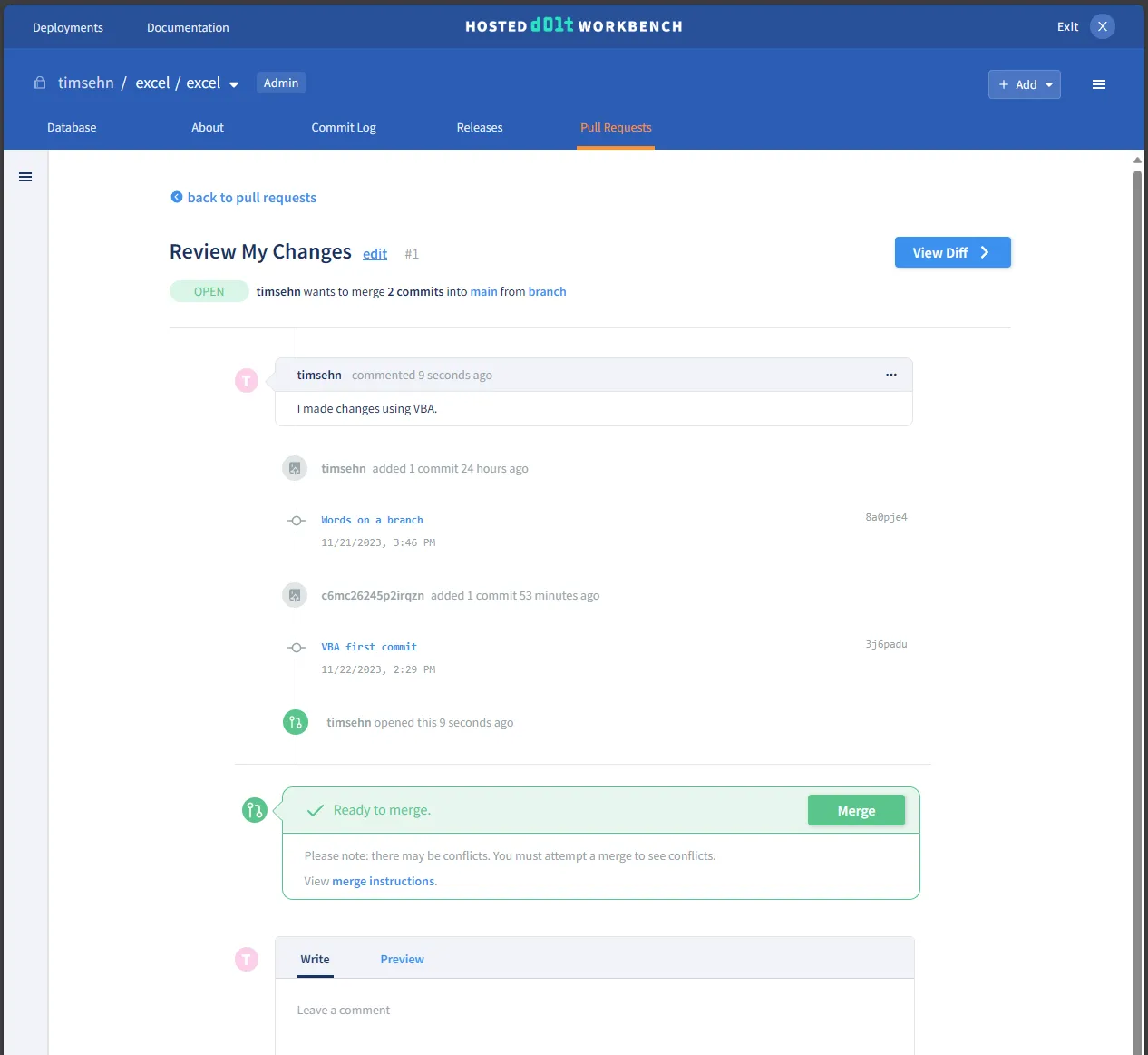Select commit node icon beside Words on a branch
This screenshot has height=1055, width=1148.
296,520
